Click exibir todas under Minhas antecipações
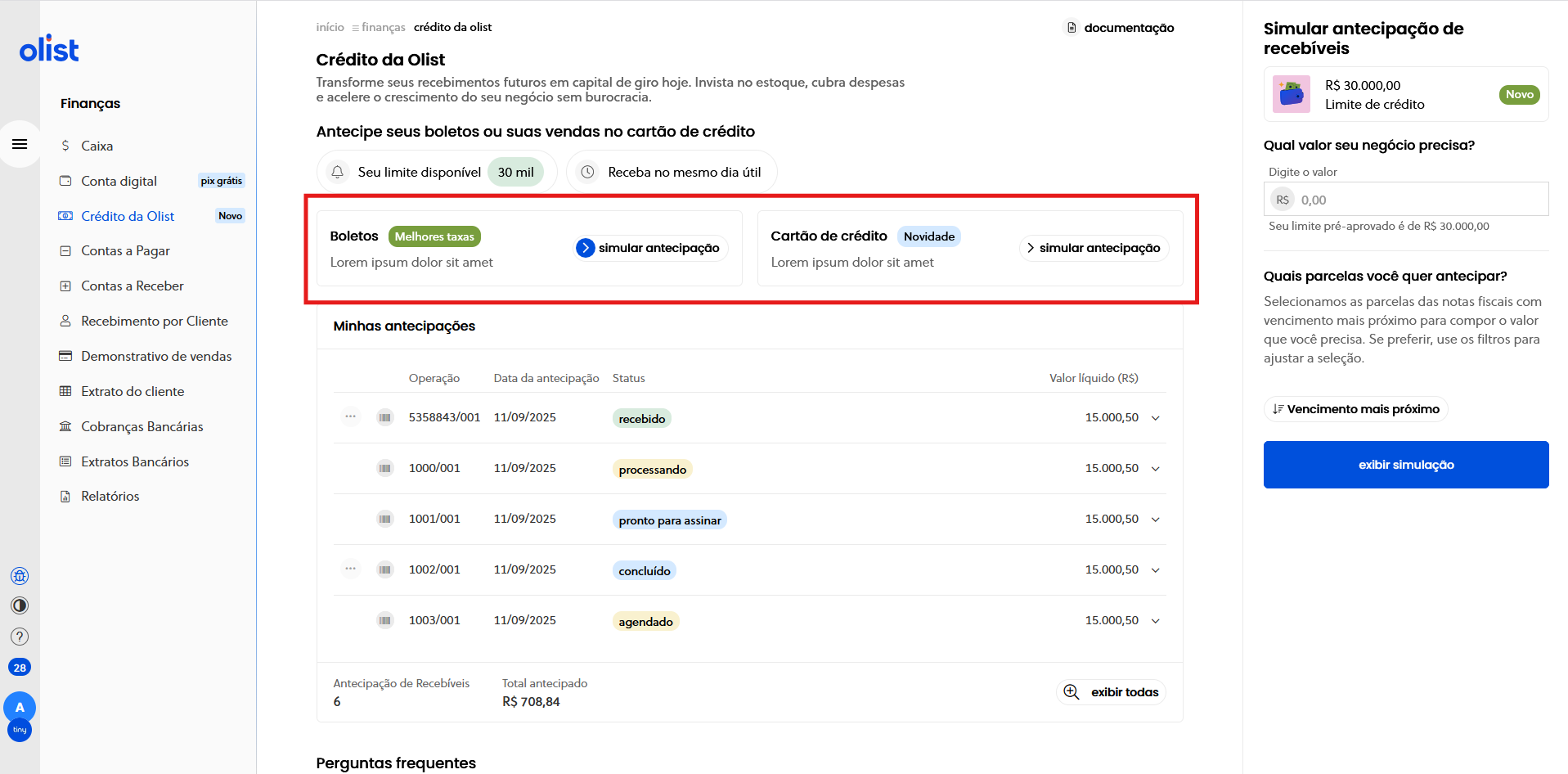 [x=1111, y=692]
